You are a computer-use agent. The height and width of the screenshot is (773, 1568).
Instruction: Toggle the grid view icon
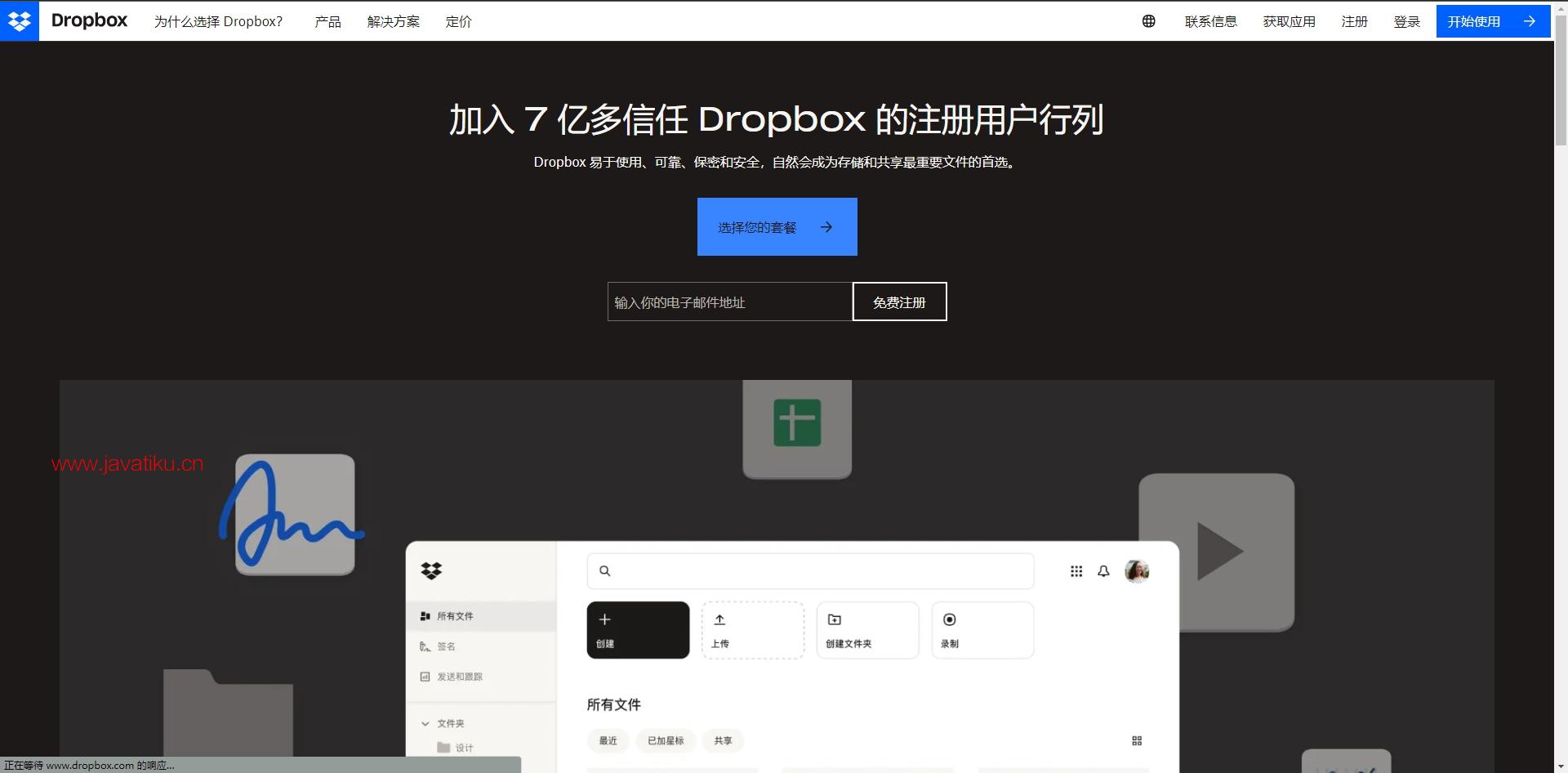pyautogui.click(x=1137, y=741)
